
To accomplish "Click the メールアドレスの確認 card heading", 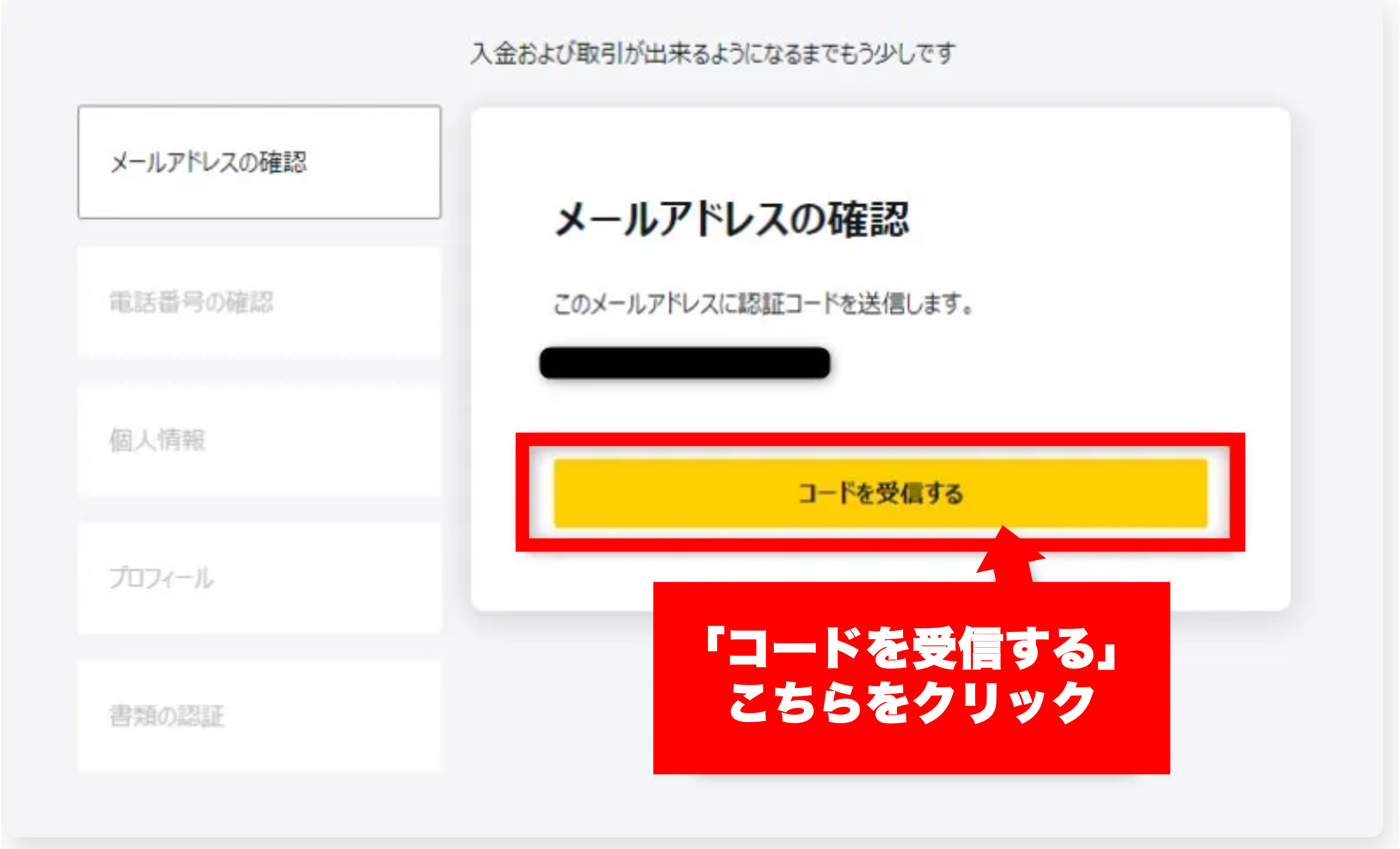I will pos(732,219).
